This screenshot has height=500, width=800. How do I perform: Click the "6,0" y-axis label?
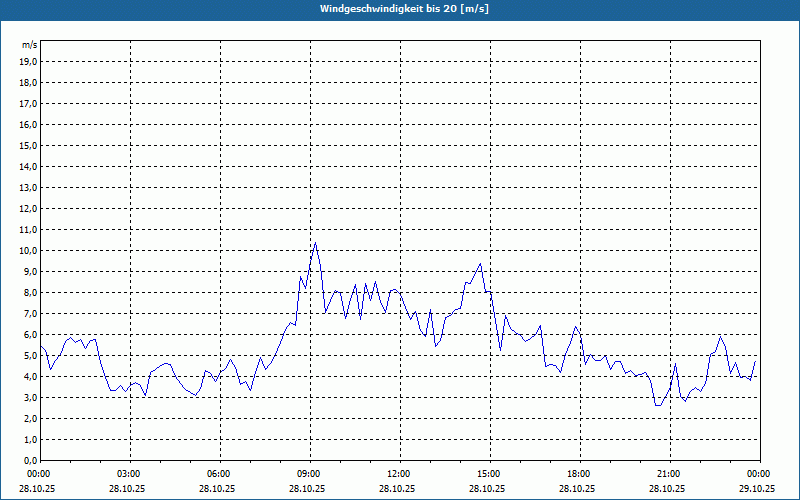31,335
